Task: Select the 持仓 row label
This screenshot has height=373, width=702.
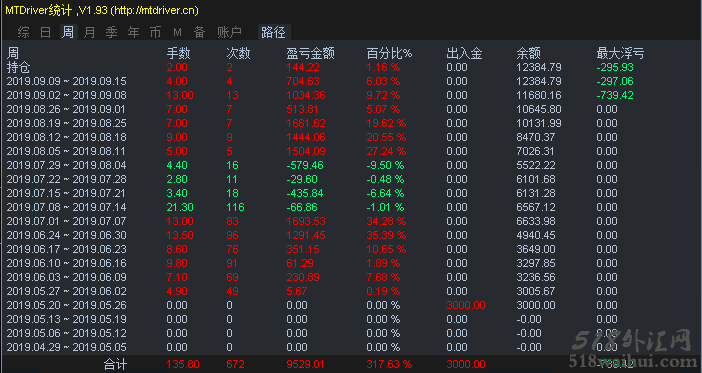Action: [18, 68]
